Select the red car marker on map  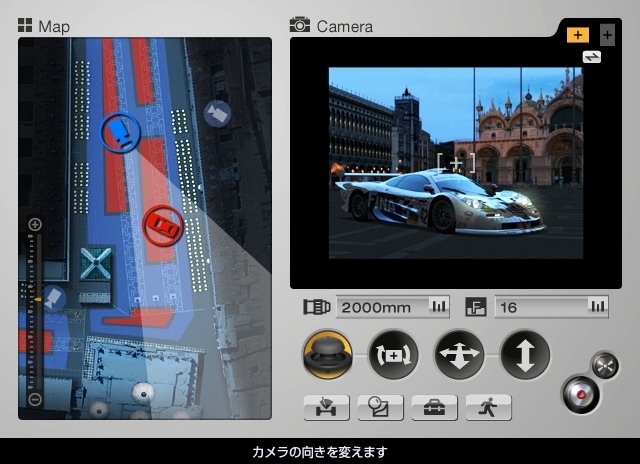pyautogui.click(x=163, y=225)
